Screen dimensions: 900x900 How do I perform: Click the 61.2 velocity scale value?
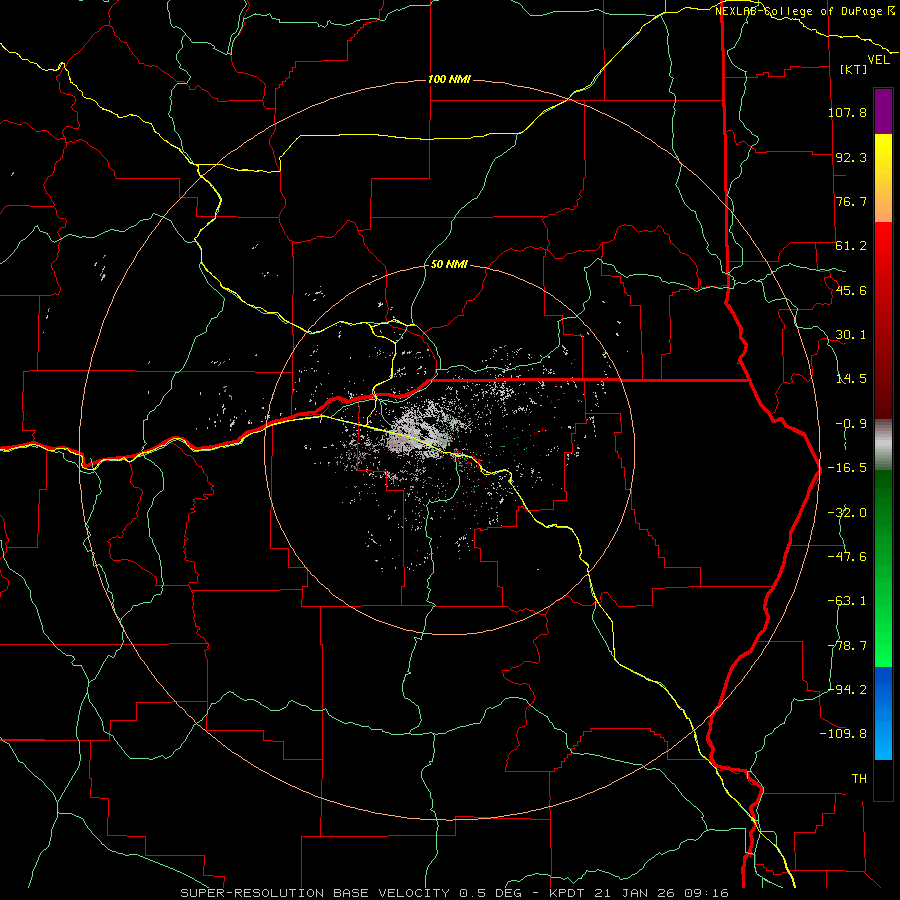(x=851, y=246)
